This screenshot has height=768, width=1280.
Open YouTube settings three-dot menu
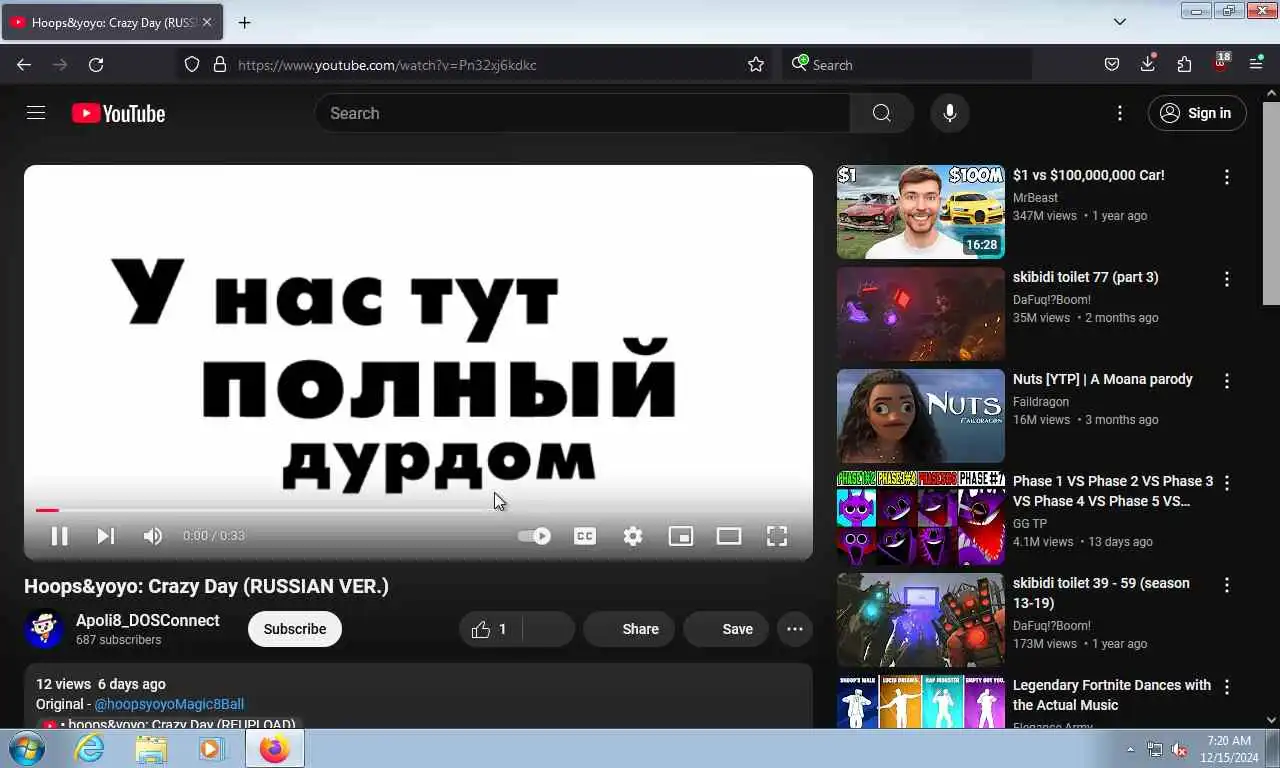(x=1120, y=113)
